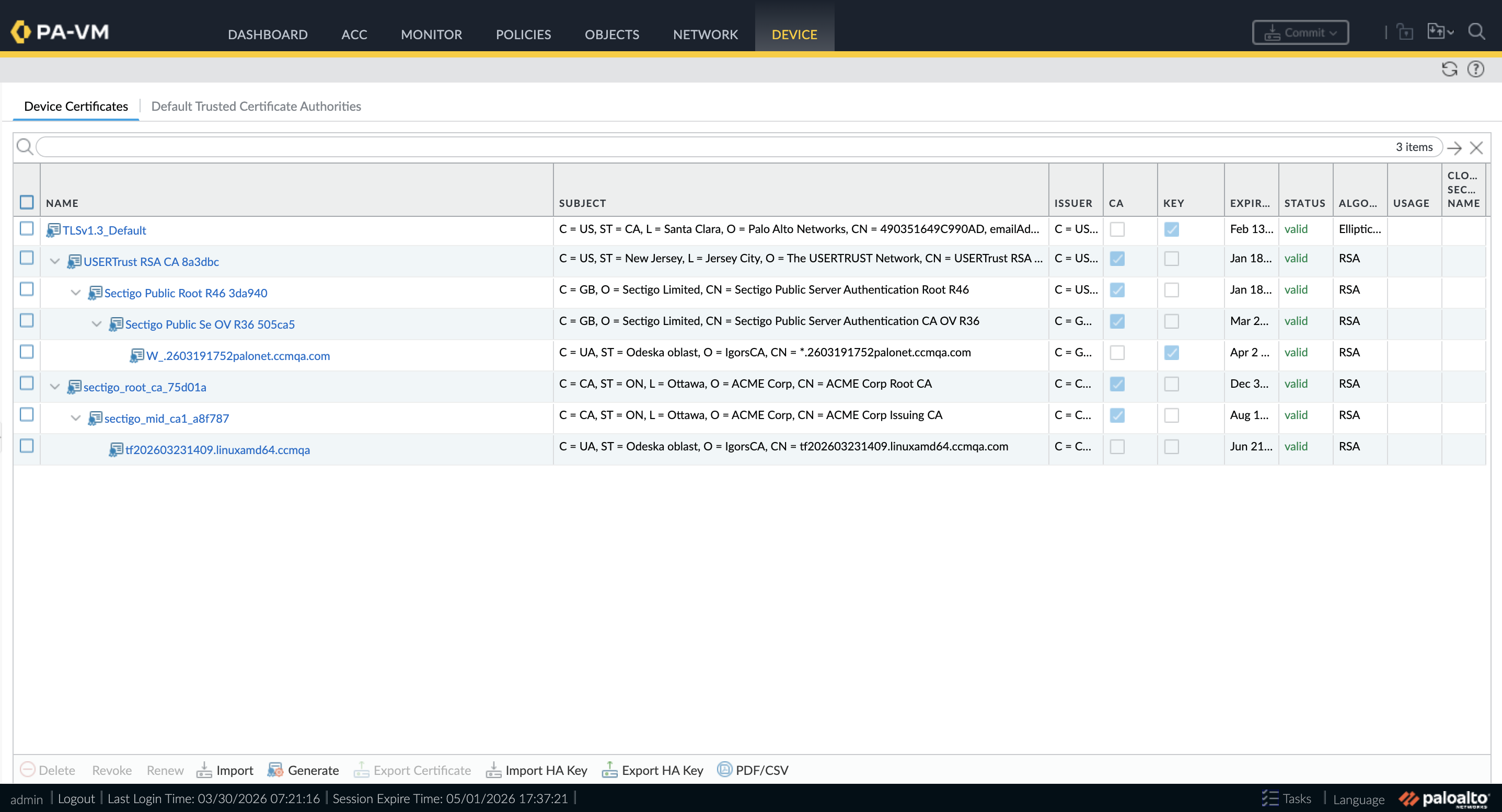Open the Language link in footer
This screenshot has height=812, width=1502.
pyautogui.click(x=1359, y=799)
